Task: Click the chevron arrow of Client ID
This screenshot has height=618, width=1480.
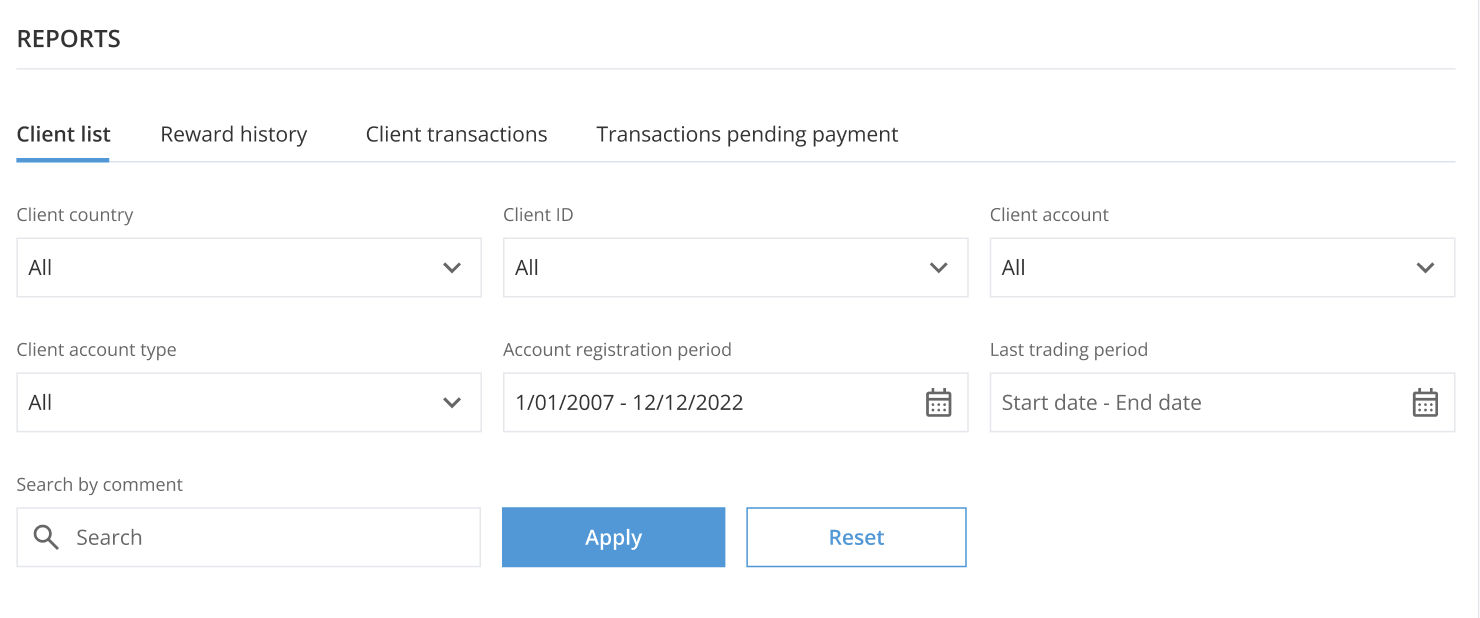Action: click(x=938, y=268)
